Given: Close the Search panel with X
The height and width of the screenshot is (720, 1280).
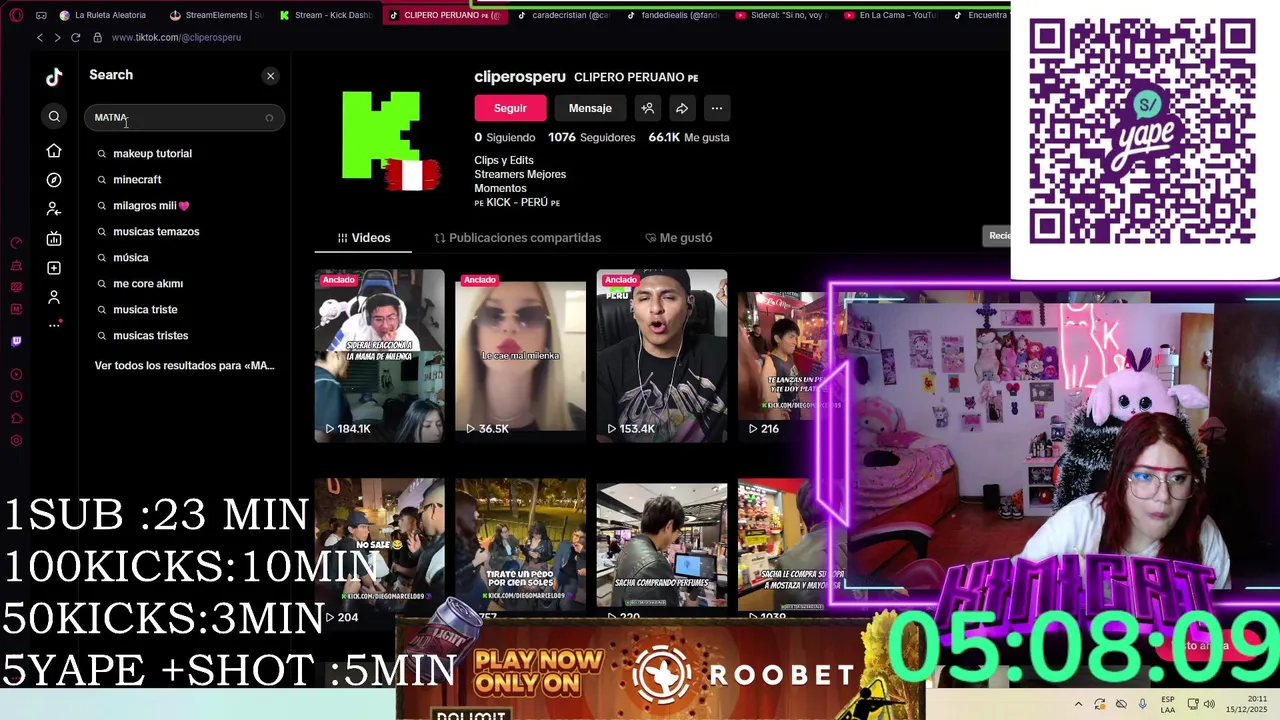Looking at the screenshot, I should pos(270,76).
